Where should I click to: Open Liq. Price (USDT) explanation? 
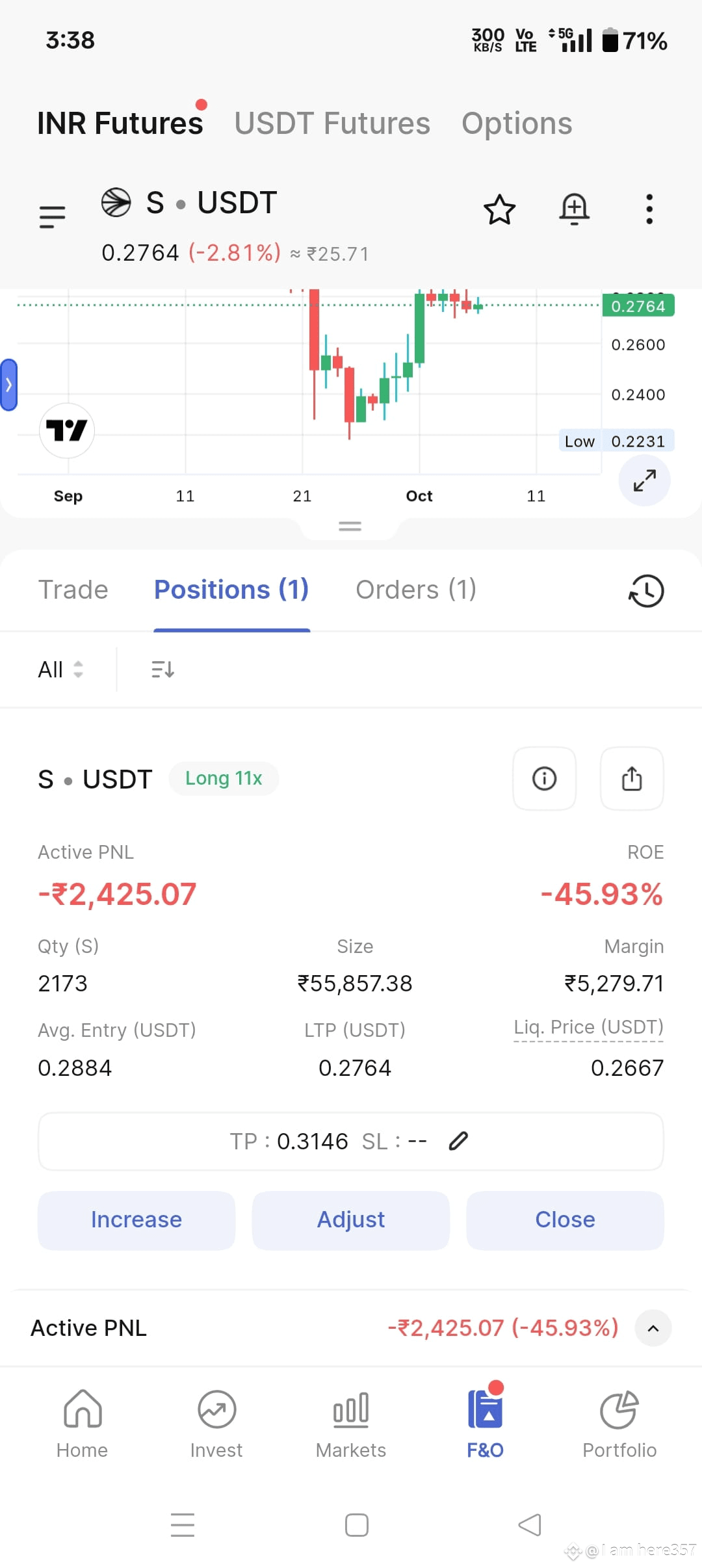pos(588,1027)
